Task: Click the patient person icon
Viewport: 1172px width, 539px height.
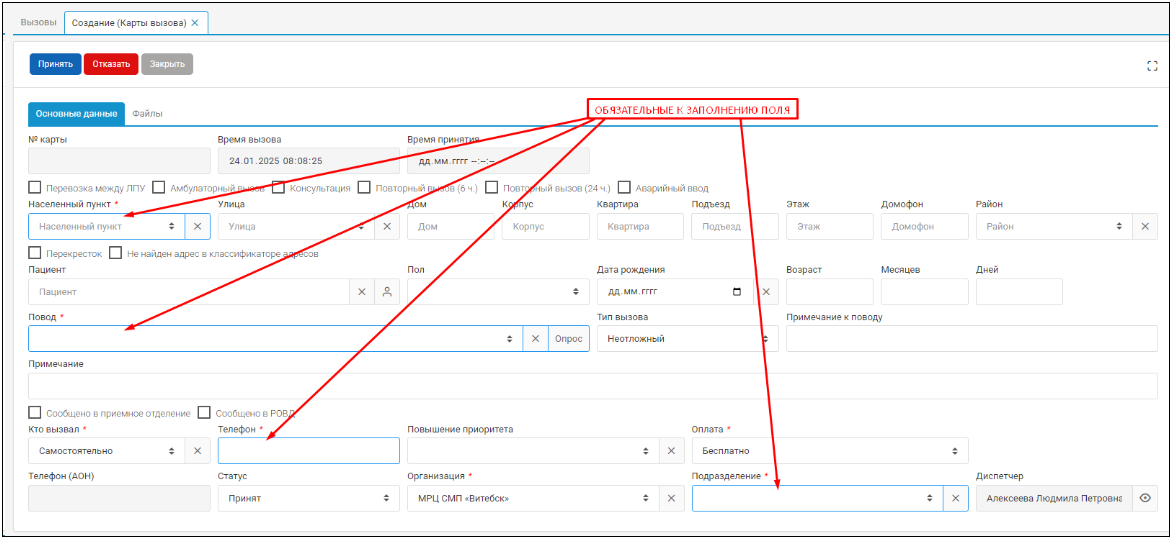Action: pyautogui.click(x=387, y=292)
